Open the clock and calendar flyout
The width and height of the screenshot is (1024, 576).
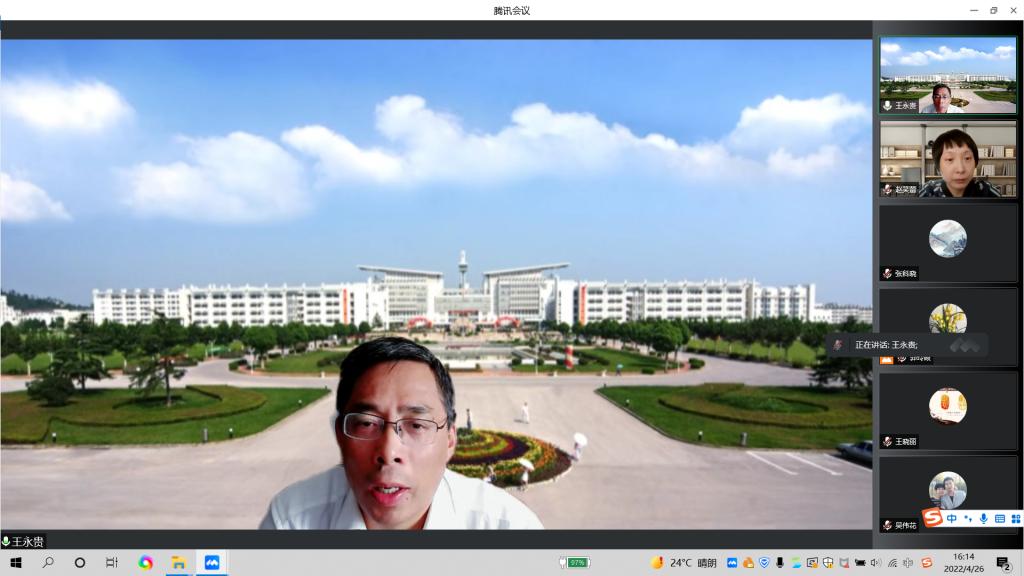(x=963, y=563)
